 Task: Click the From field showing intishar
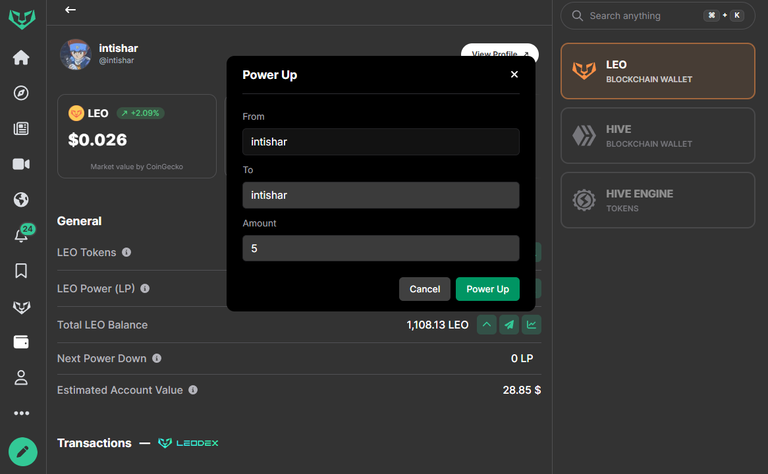point(381,142)
